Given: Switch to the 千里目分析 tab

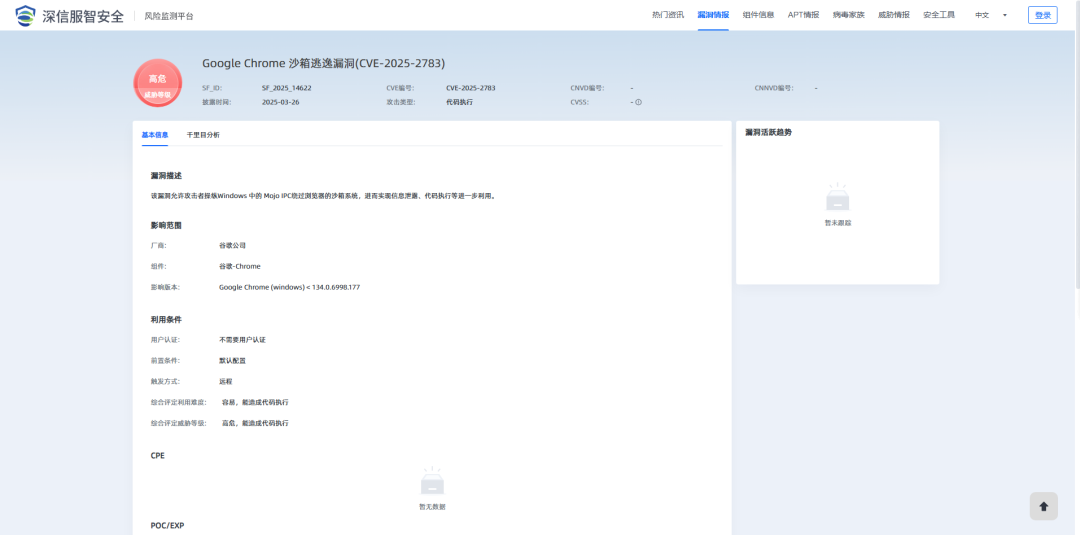Looking at the screenshot, I should point(202,135).
